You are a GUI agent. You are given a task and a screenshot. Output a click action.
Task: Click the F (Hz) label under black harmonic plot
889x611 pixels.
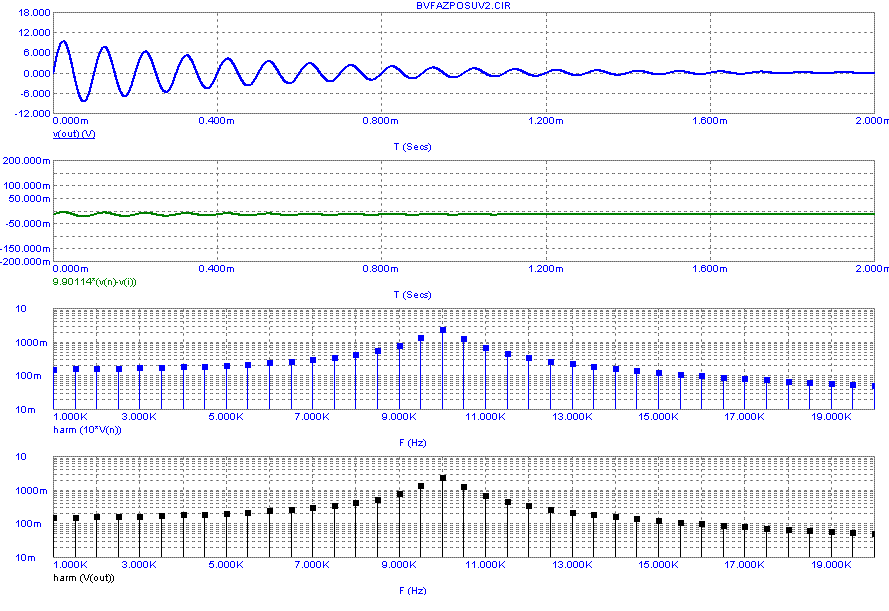(x=413, y=591)
